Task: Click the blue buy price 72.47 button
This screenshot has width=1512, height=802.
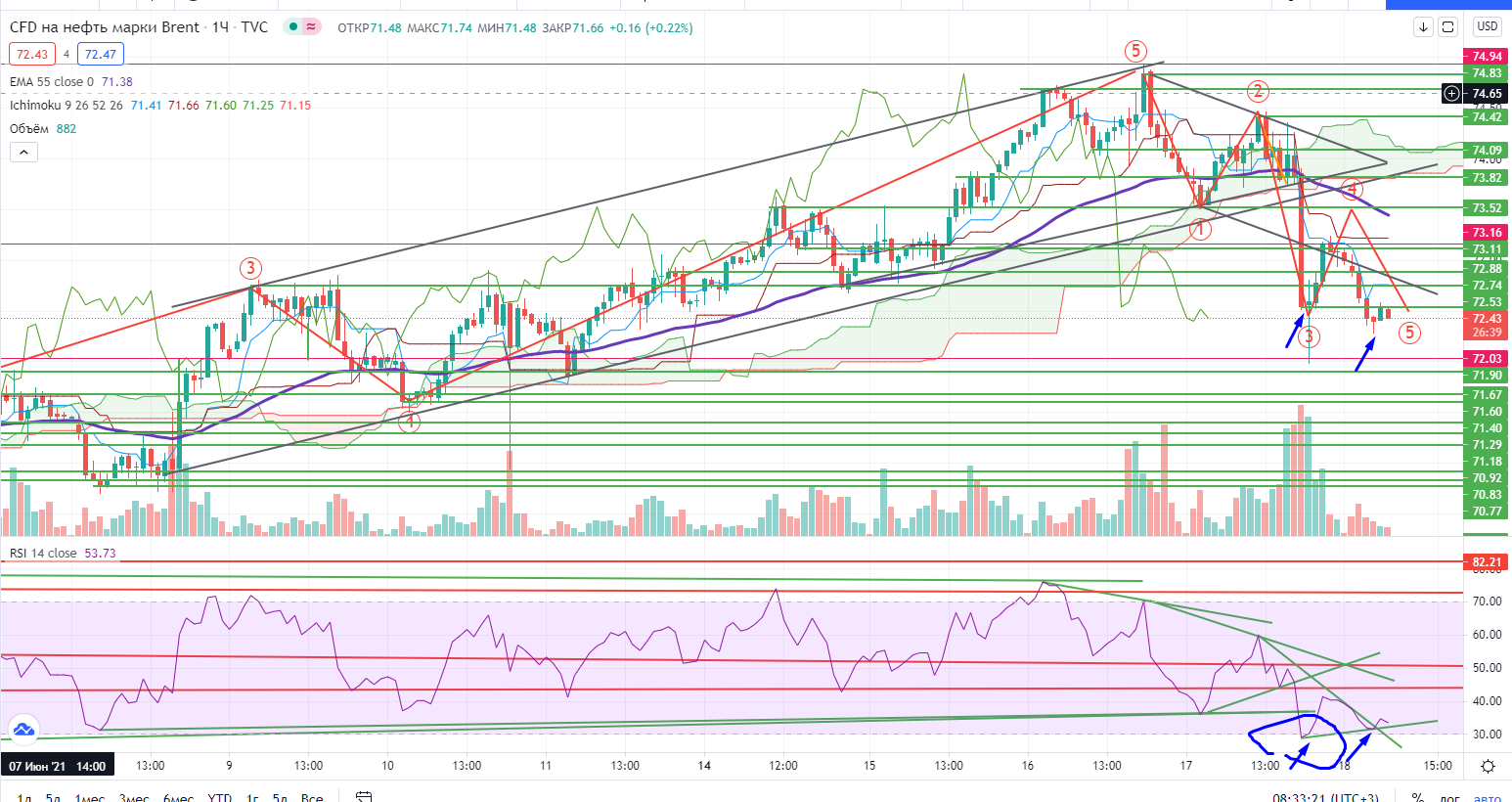Action: pyautogui.click(x=100, y=55)
